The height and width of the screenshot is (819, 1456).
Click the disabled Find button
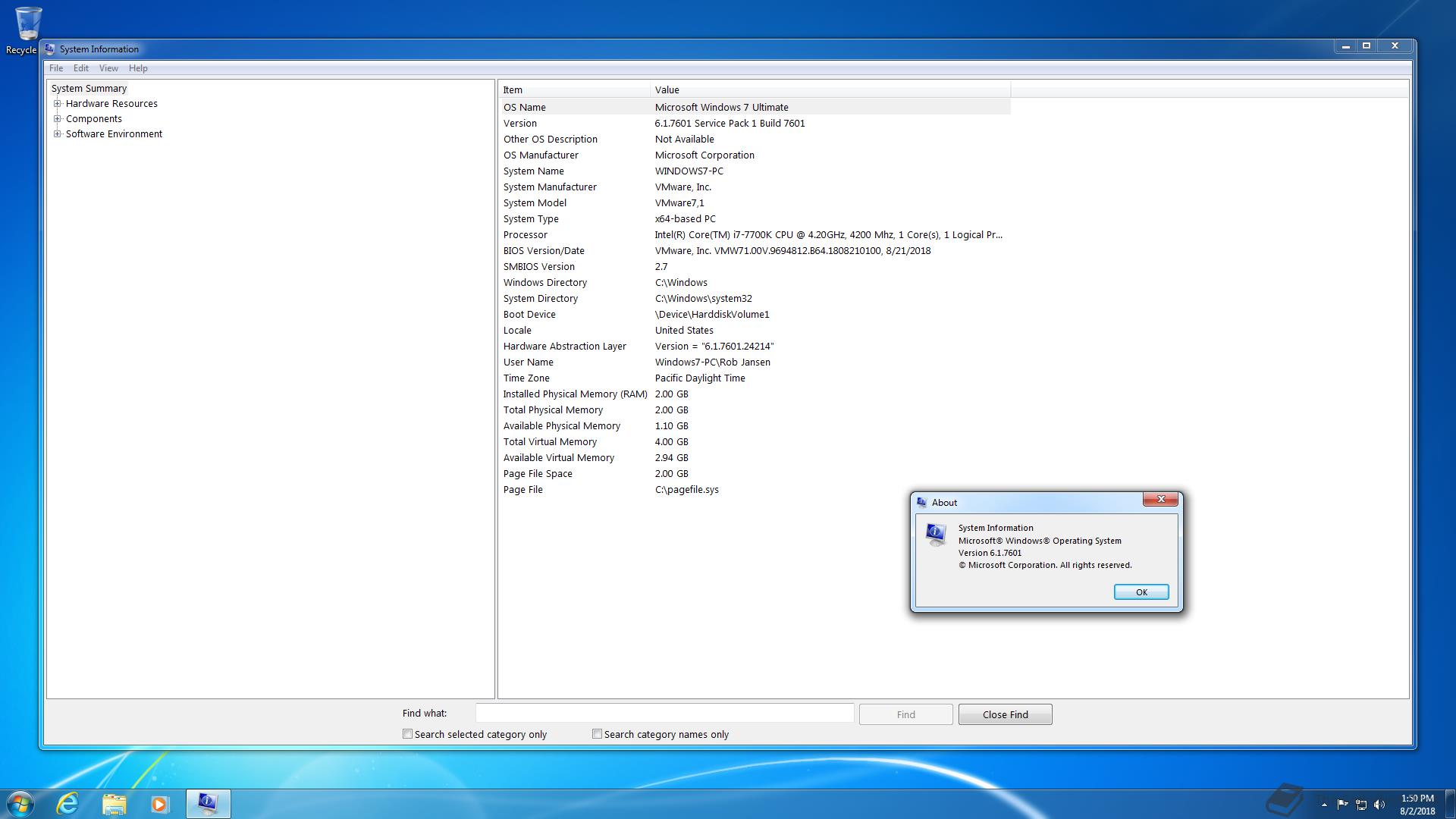905,714
